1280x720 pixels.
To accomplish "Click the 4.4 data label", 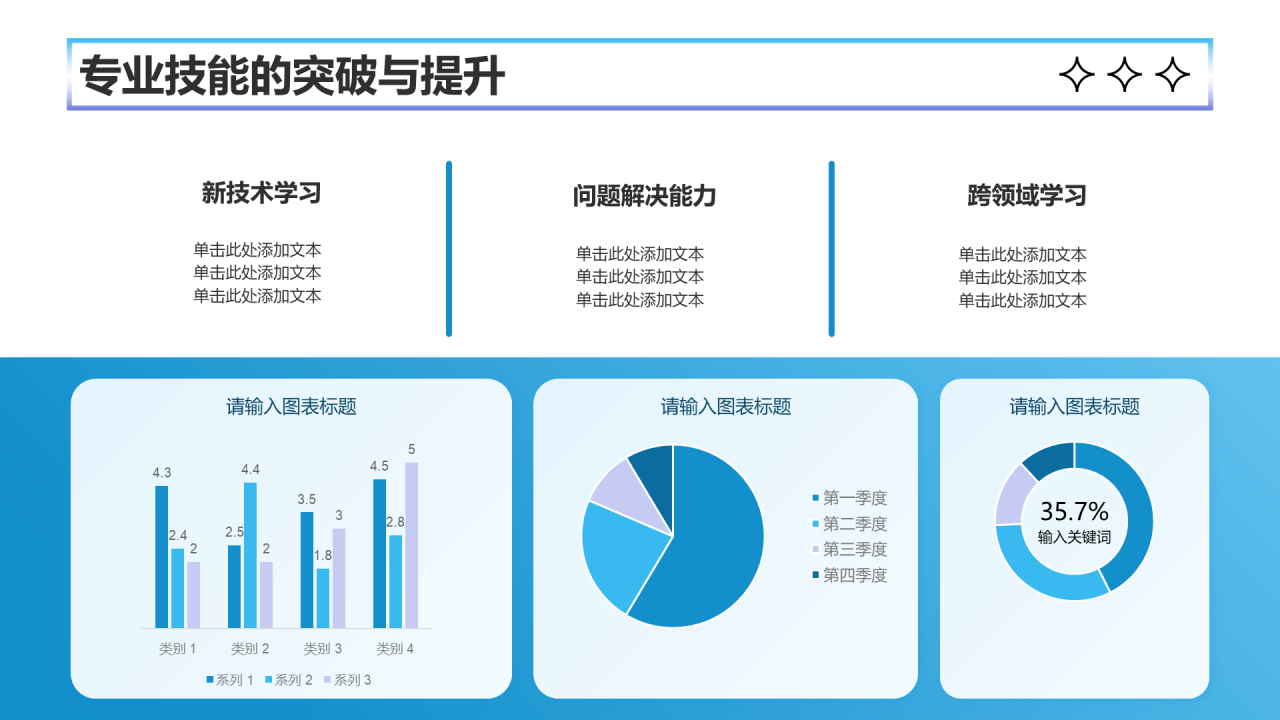I will [251, 469].
